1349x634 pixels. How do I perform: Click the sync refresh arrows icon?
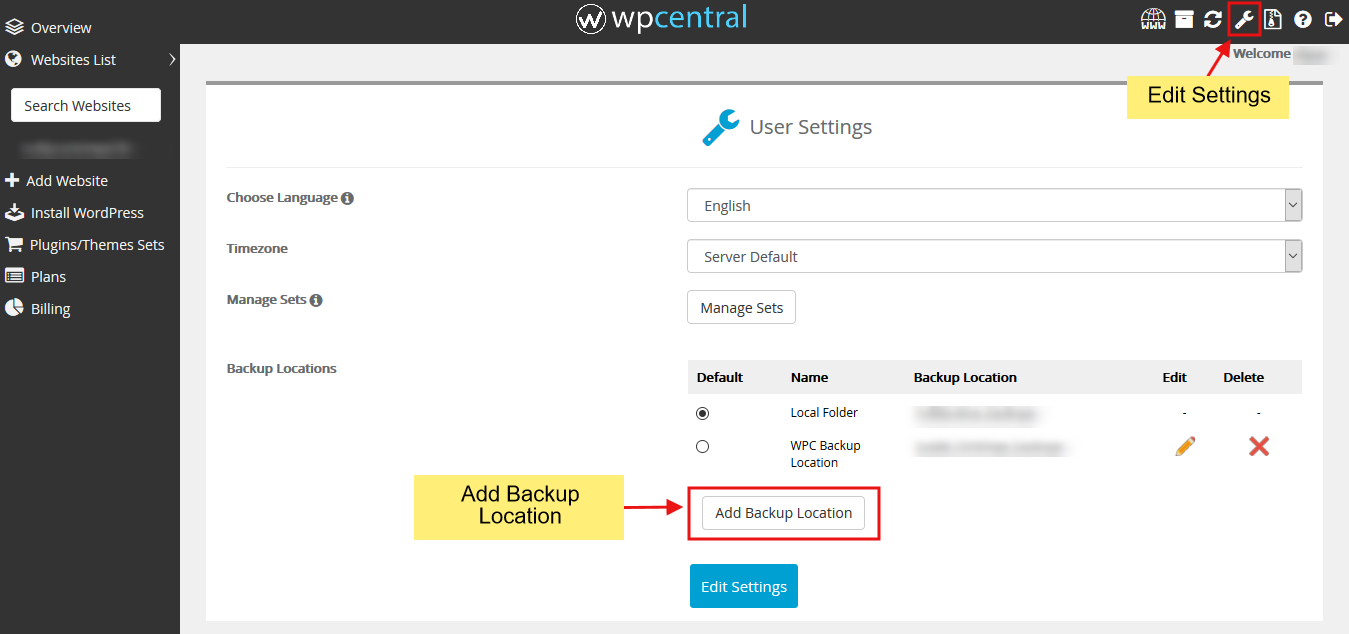tap(1213, 19)
